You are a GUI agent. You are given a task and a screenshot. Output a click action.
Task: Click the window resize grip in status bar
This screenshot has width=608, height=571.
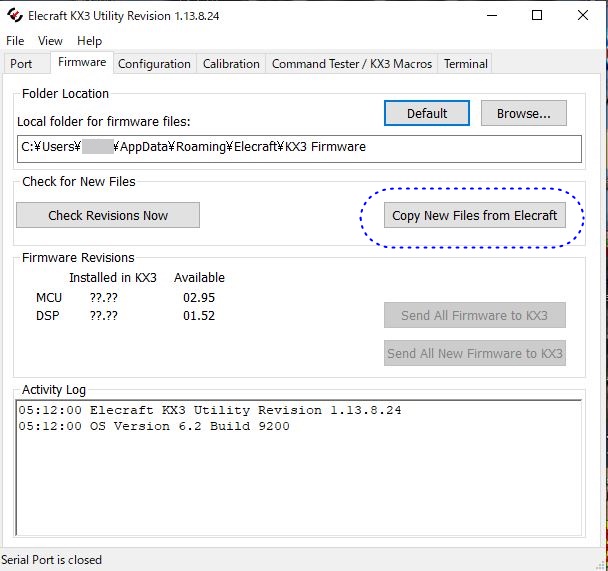(x=601, y=565)
